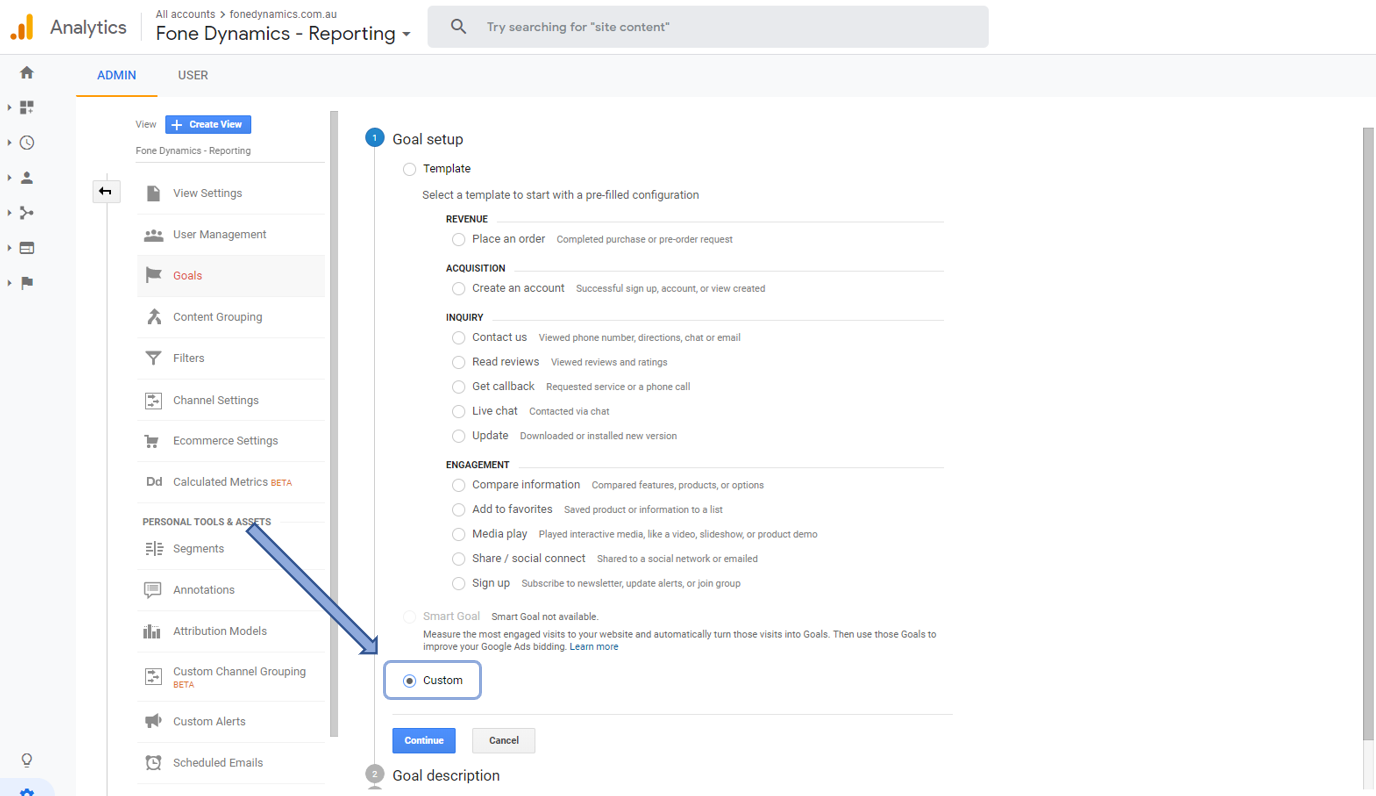Select the Get callback radio button
Screen dimensions: 1376x796
pyautogui.click(x=458, y=387)
